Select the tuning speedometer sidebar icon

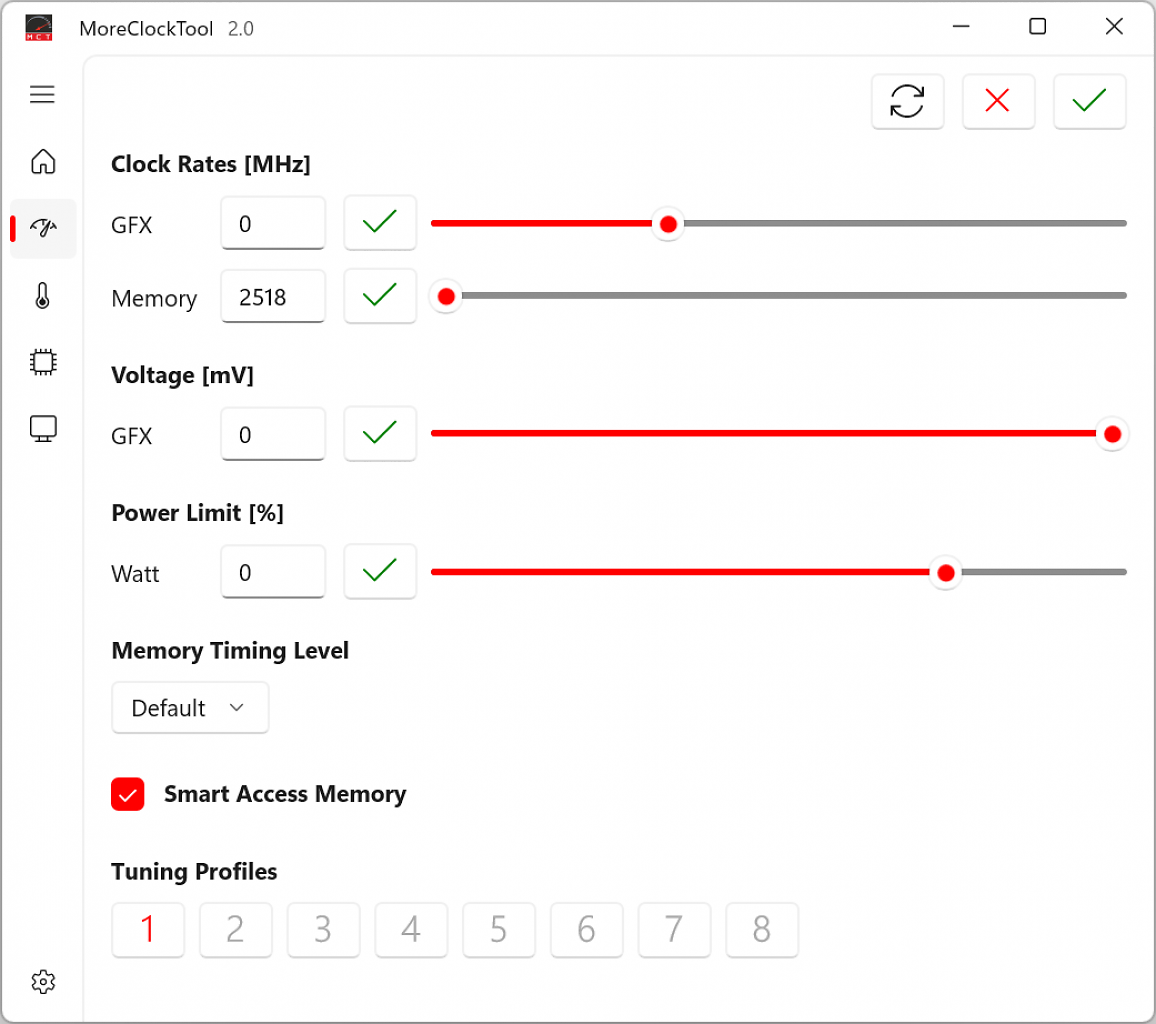click(43, 228)
